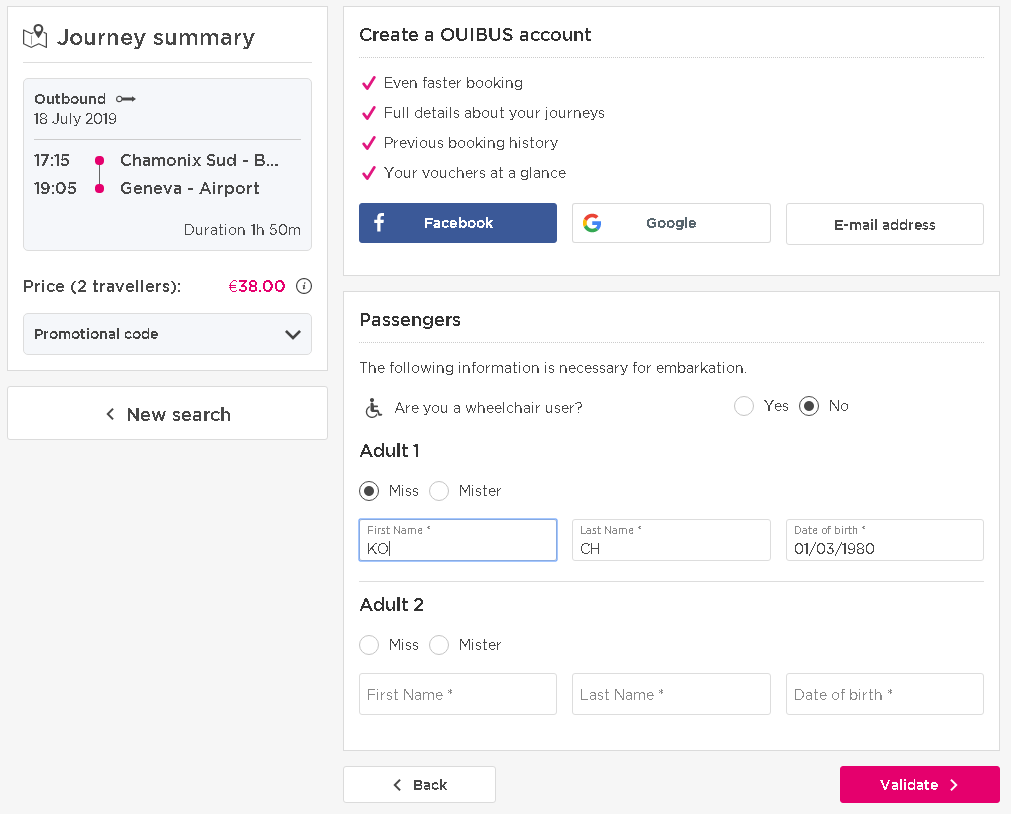Click the price info icon
The height and width of the screenshot is (814, 1011).
305,286
